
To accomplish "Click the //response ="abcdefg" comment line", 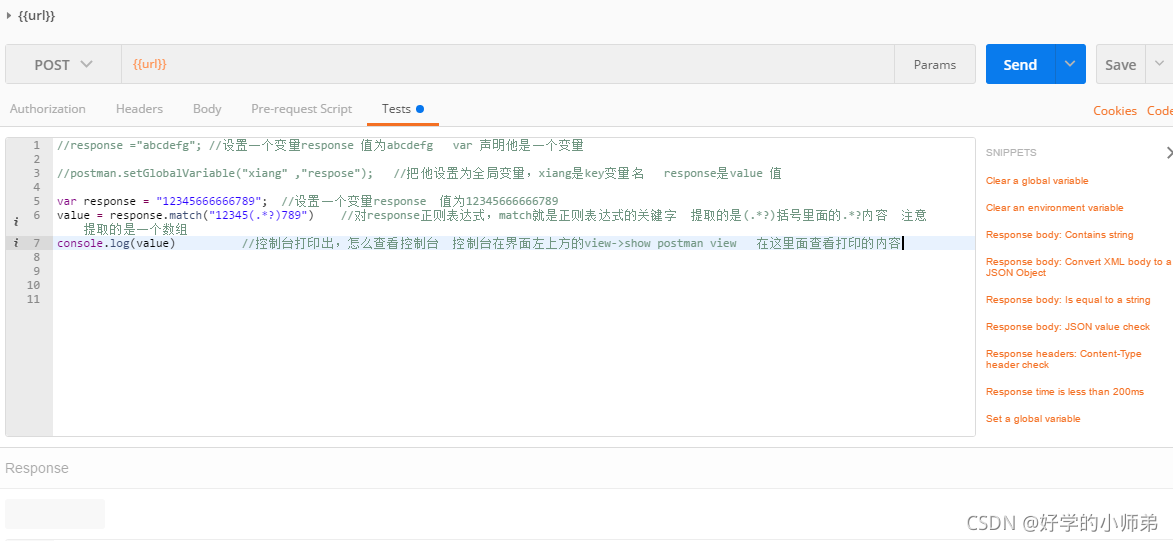I will 320,145.
